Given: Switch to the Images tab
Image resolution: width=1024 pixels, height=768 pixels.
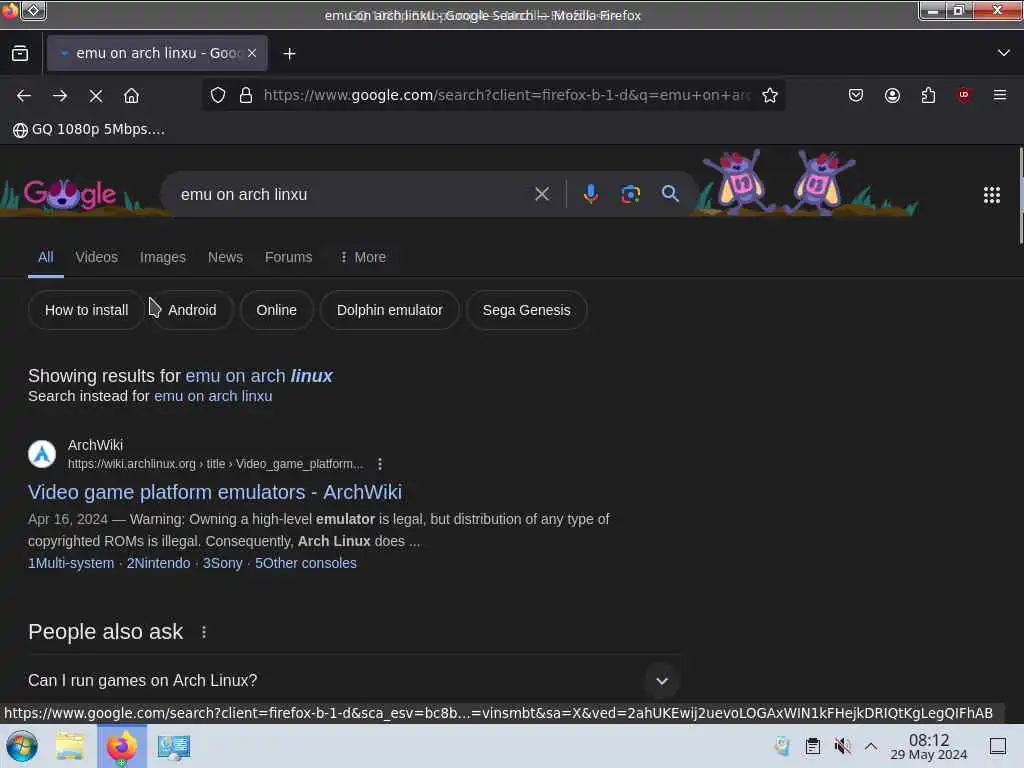Looking at the screenshot, I should pyautogui.click(x=163, y=257).
